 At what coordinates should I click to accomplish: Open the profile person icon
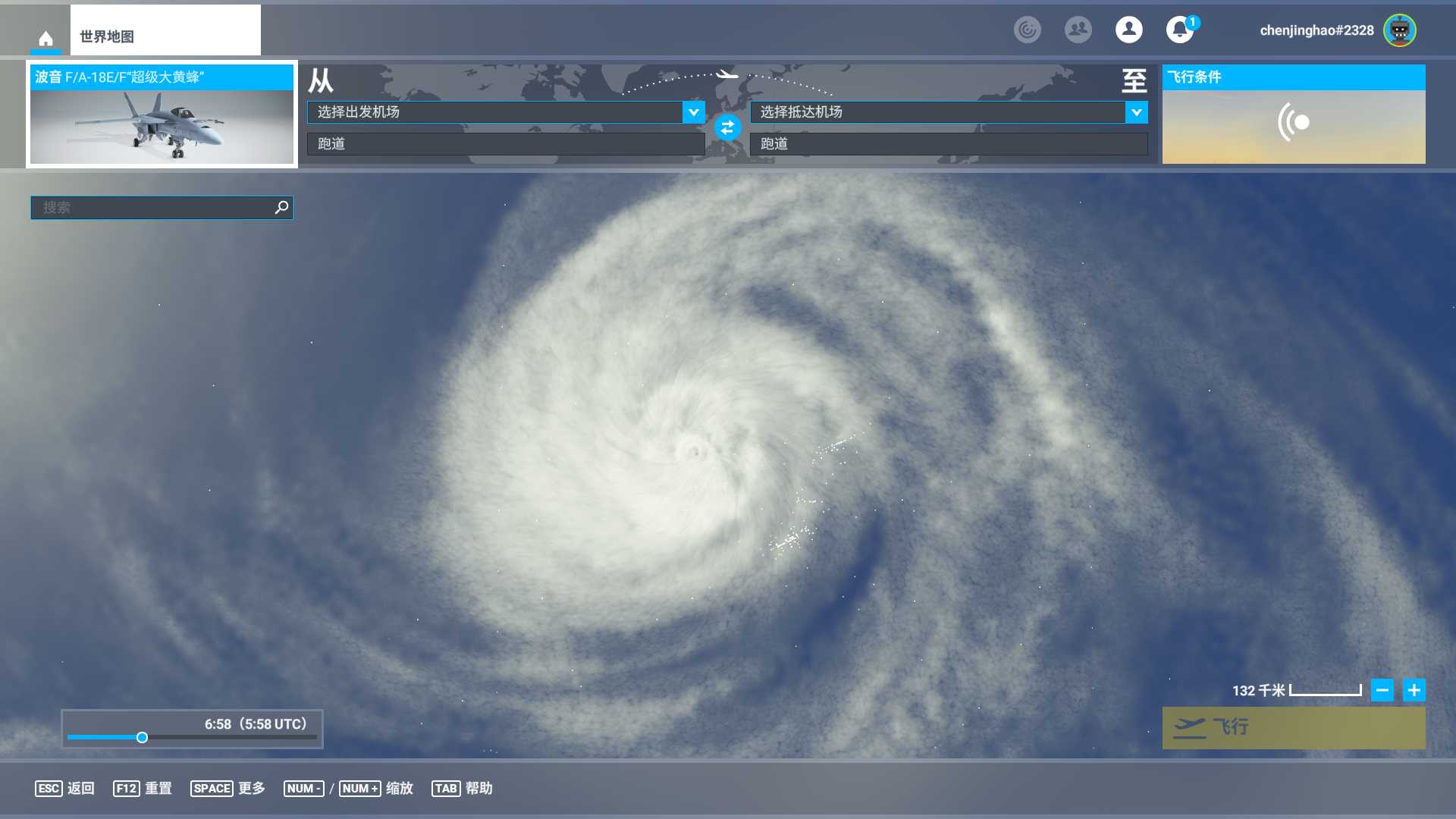point(1129,30)
